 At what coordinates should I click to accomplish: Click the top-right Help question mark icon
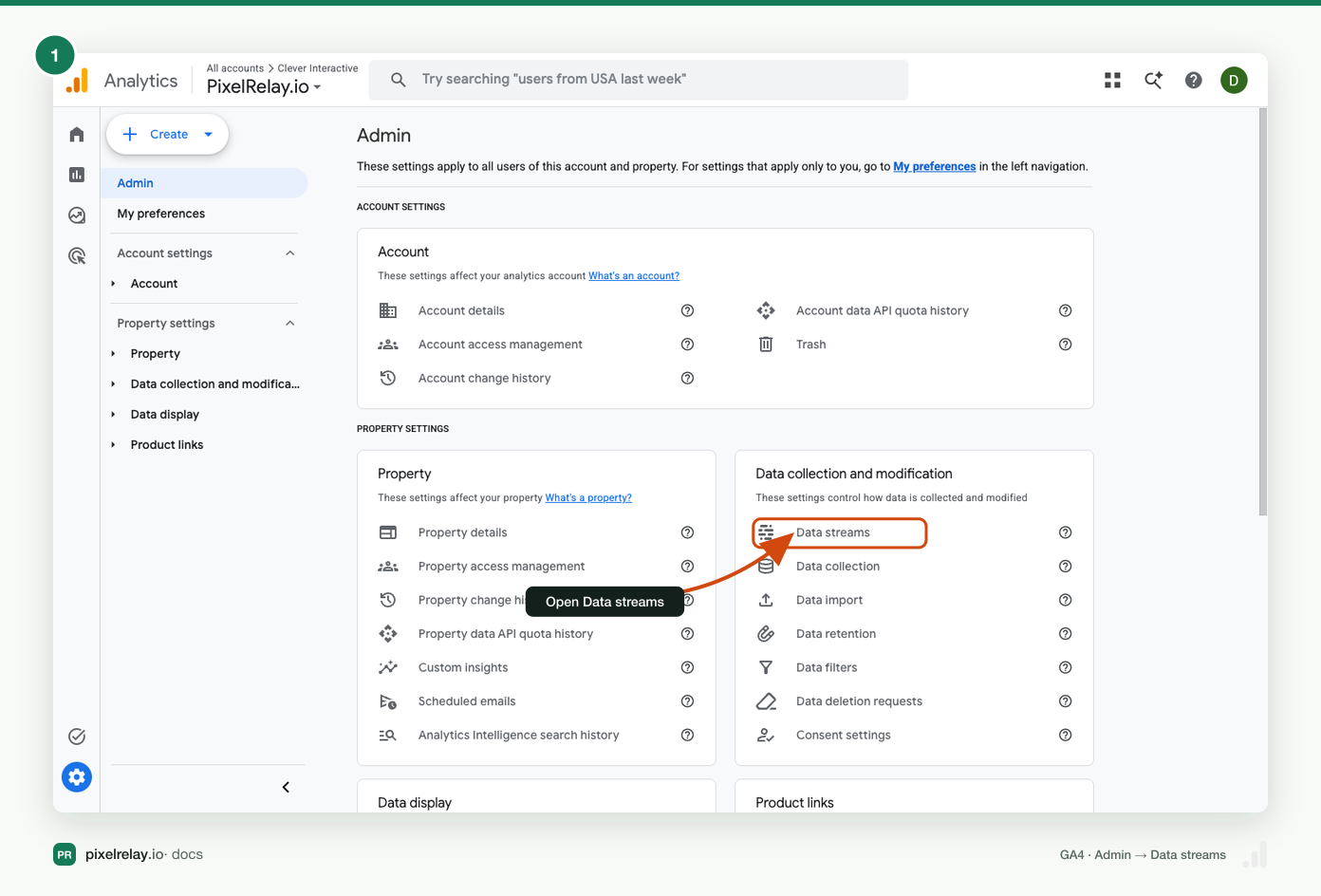click(1194, 81)
